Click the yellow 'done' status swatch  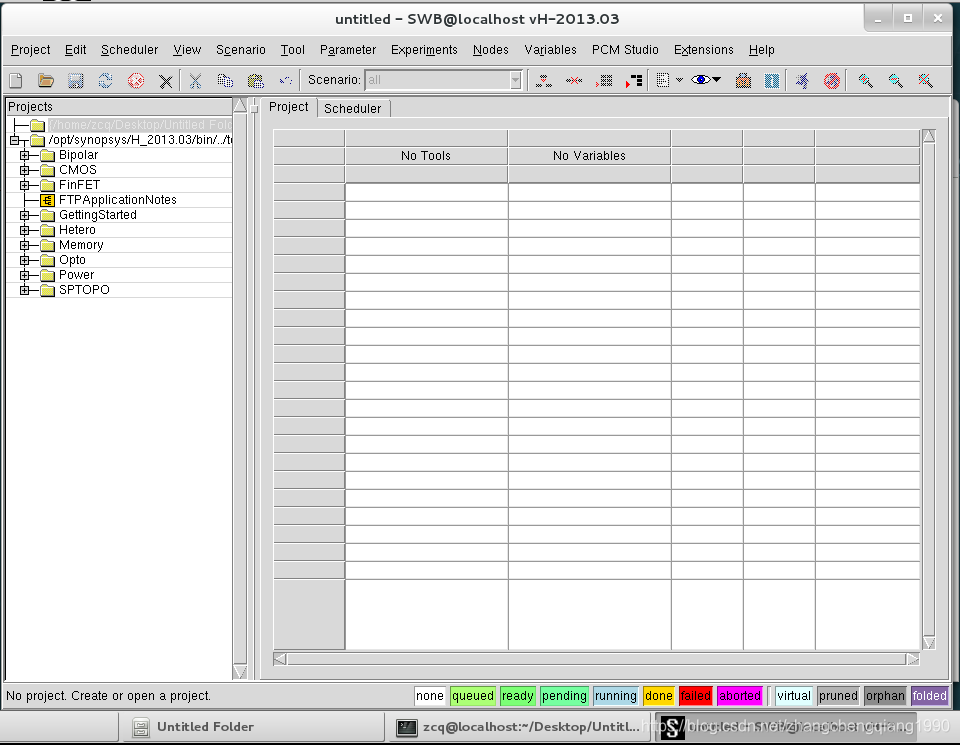tap(659, 695)
